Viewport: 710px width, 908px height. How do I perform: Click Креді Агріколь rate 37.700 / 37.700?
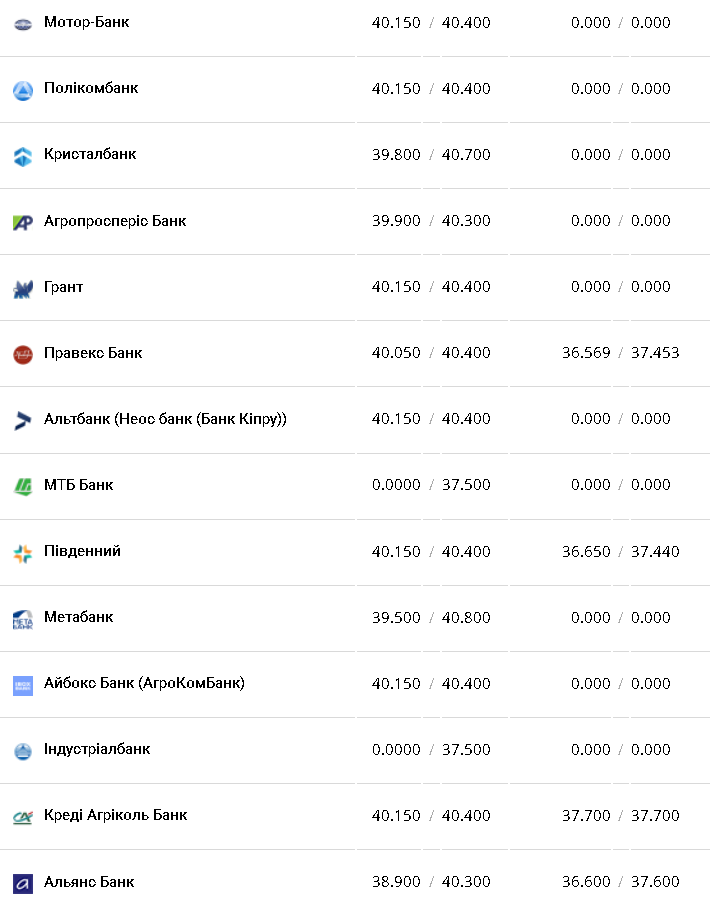pyautogui.click(x=620, y=816)
